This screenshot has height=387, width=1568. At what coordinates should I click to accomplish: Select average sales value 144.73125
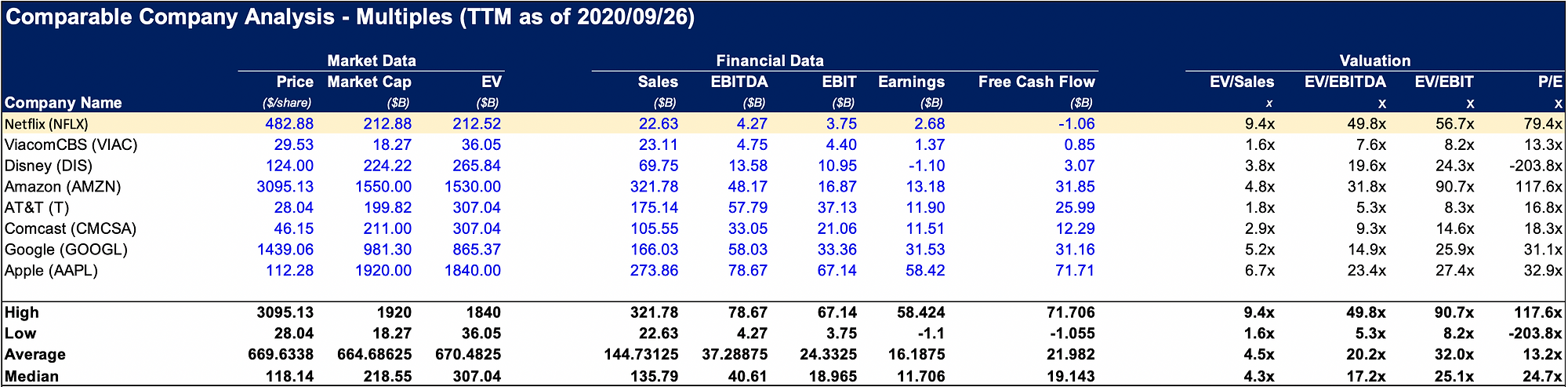pos(641,354)
